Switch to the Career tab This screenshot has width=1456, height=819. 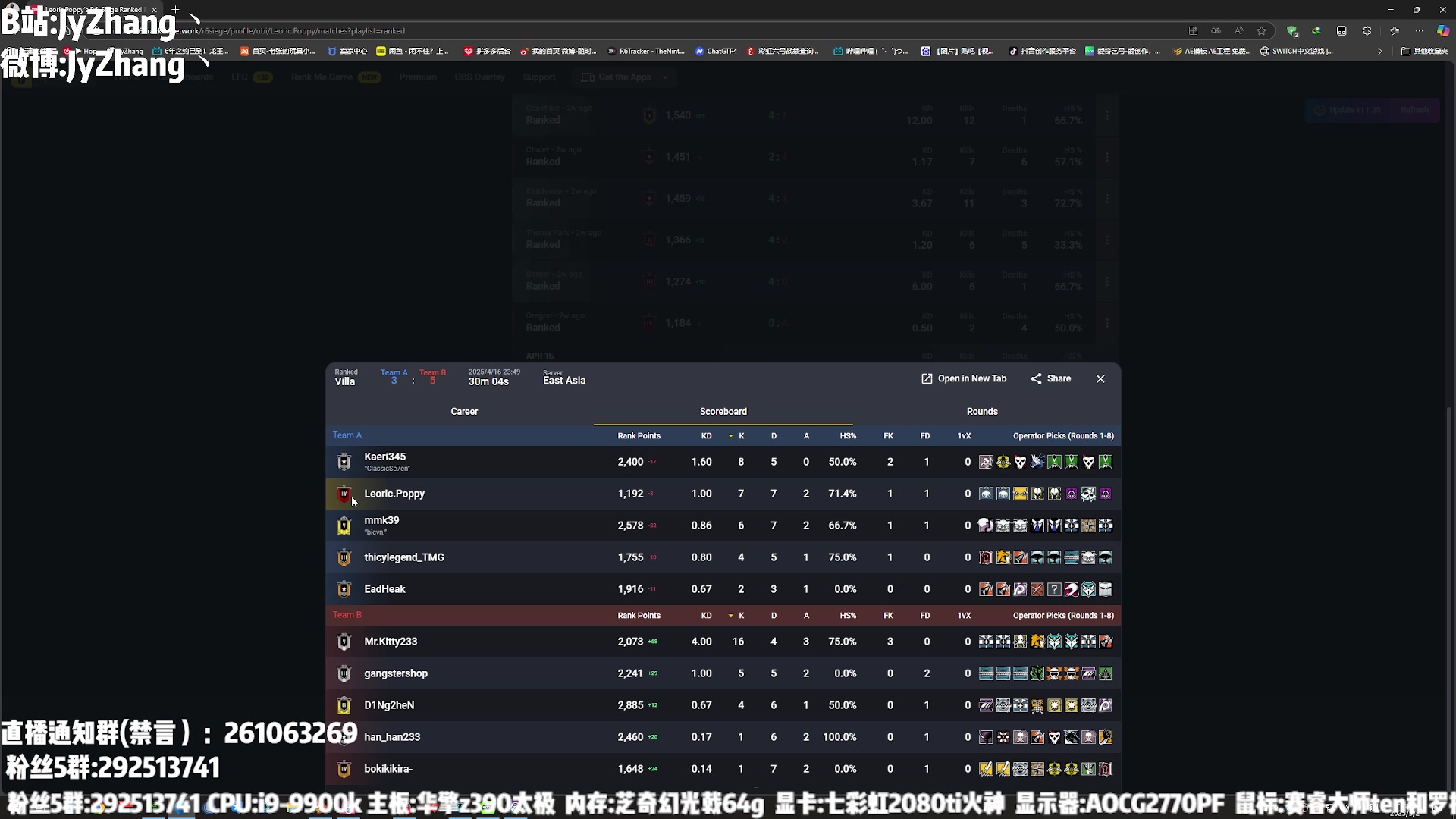(x=464, y=412)
